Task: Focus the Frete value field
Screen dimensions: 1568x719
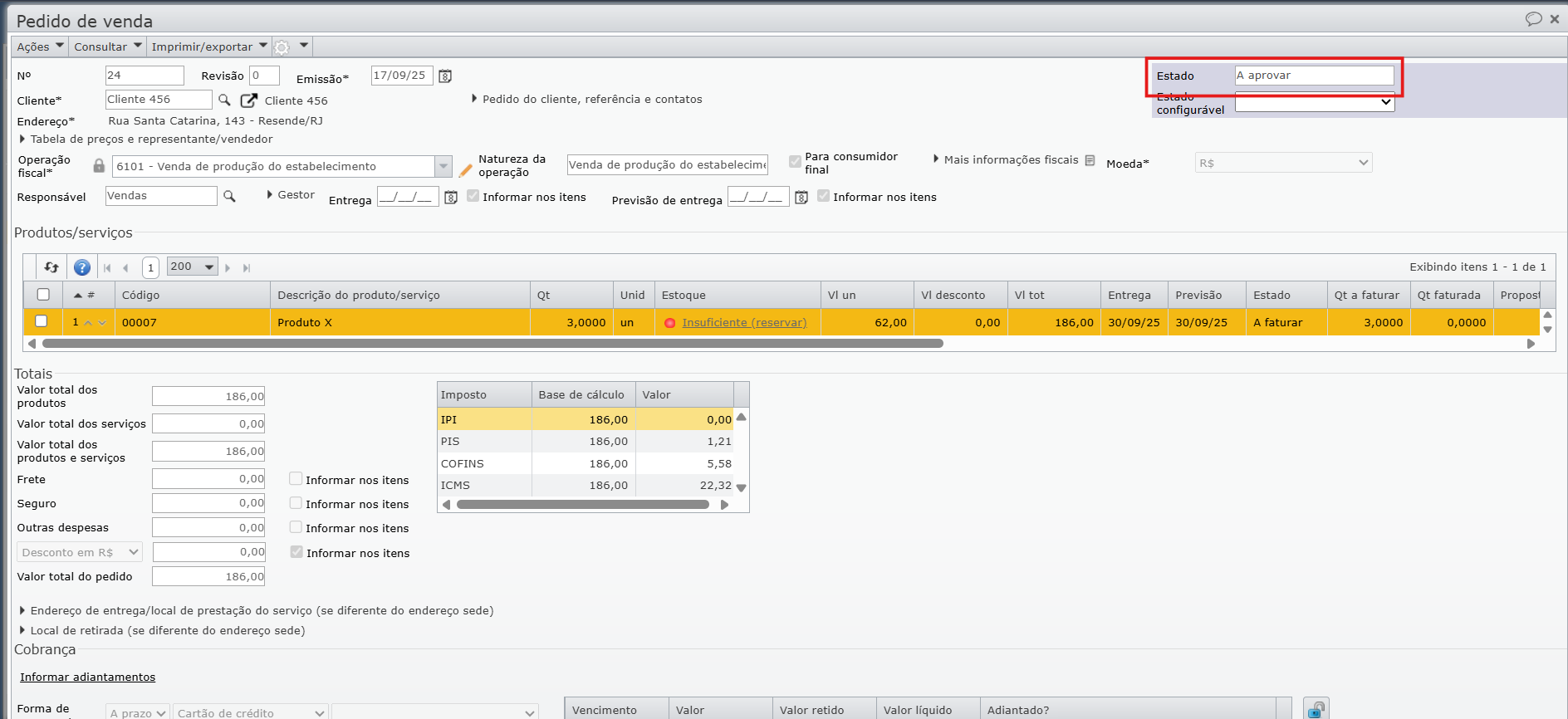Action: [208, 479]
